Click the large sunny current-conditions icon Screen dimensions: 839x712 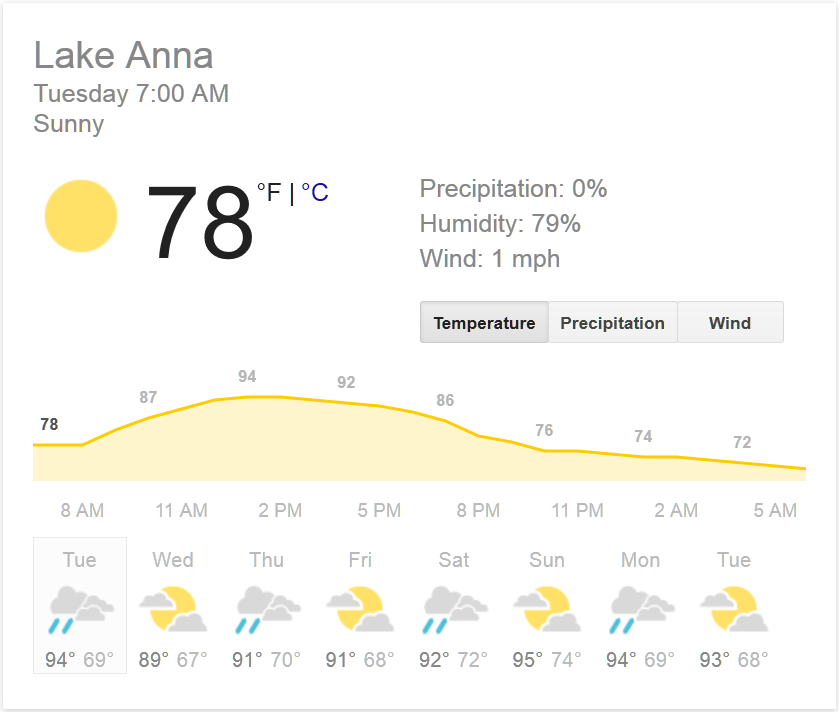pos(81,216)
